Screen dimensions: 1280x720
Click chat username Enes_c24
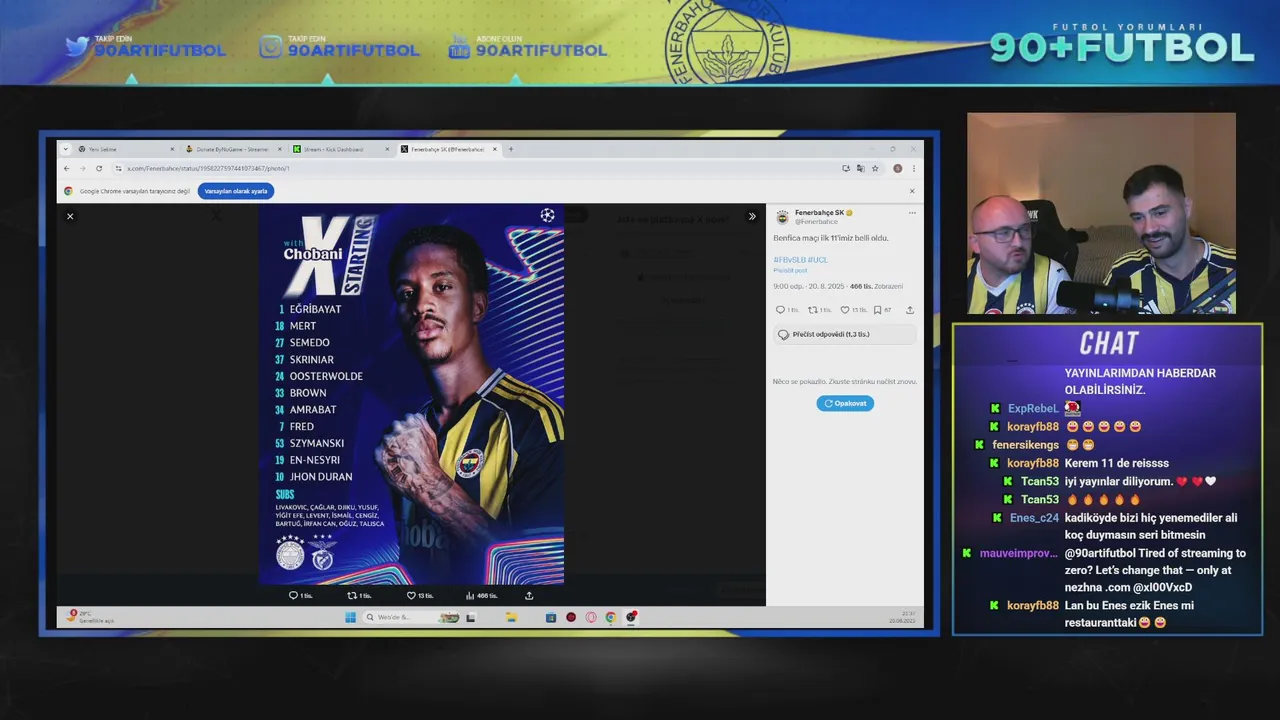[1034, 518]
